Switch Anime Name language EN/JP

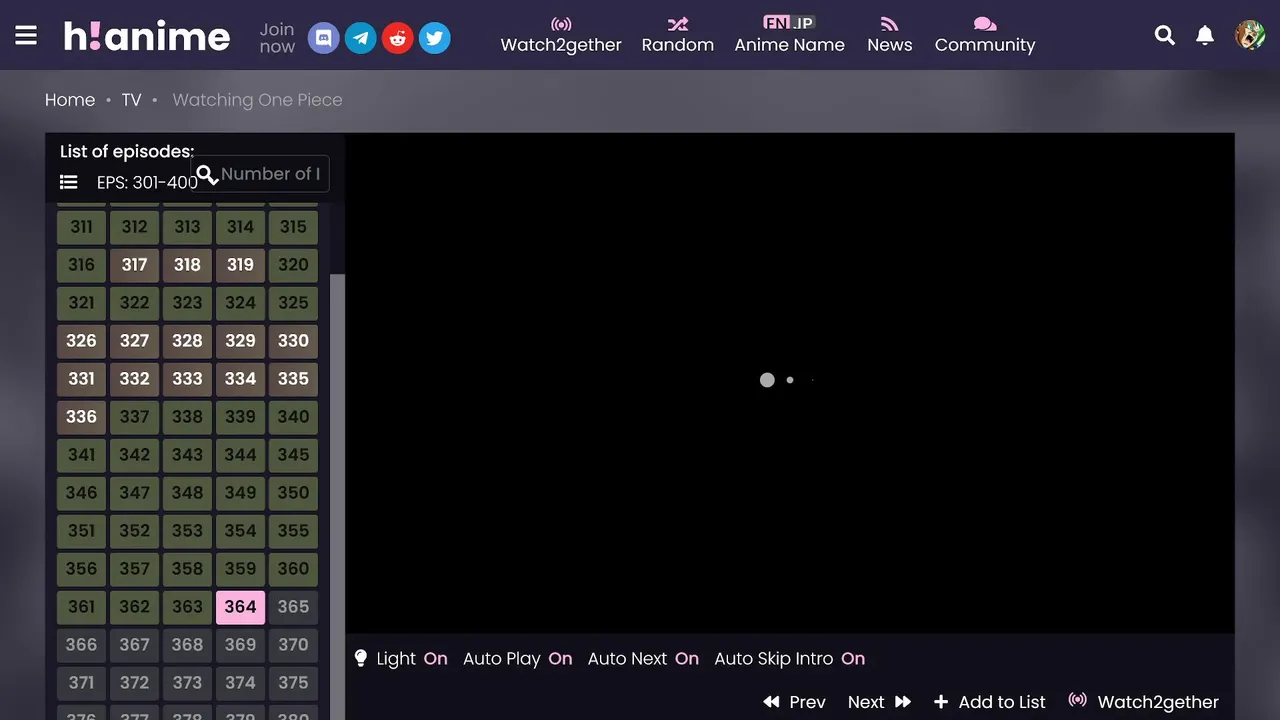click(790, 36)
